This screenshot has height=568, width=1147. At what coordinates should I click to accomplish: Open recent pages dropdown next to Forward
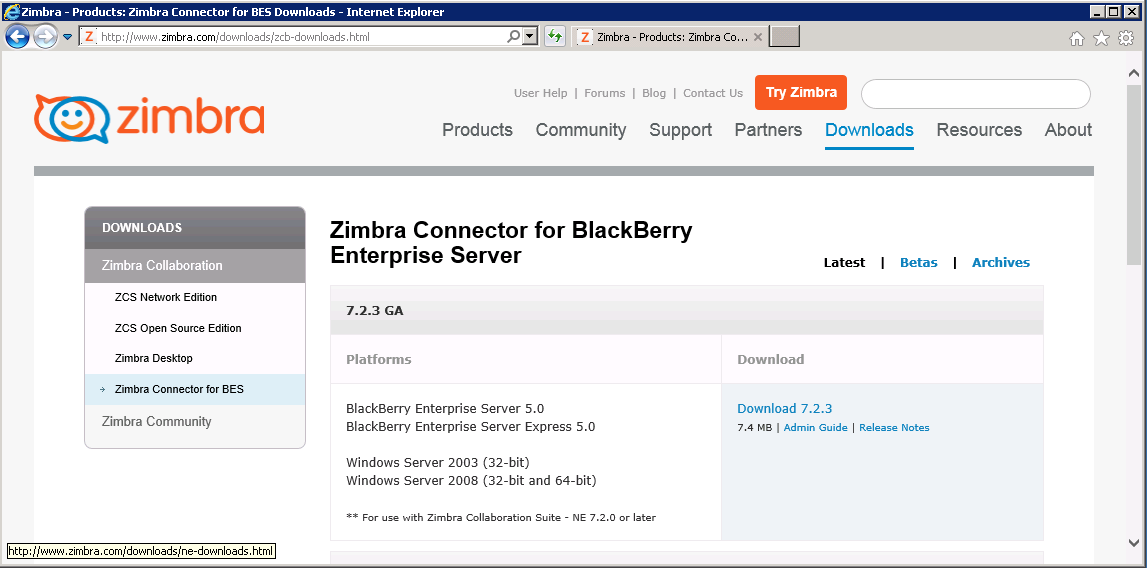(68, 37)
